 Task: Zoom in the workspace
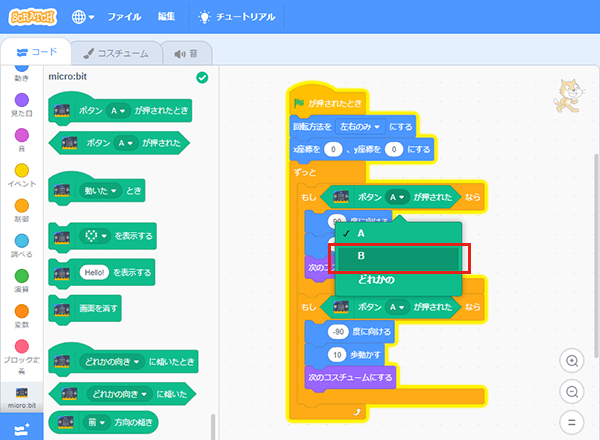pyautogui.click(x=572, y=361)
